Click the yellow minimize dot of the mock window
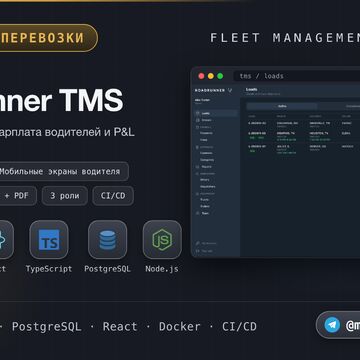 tap(211, 76)
